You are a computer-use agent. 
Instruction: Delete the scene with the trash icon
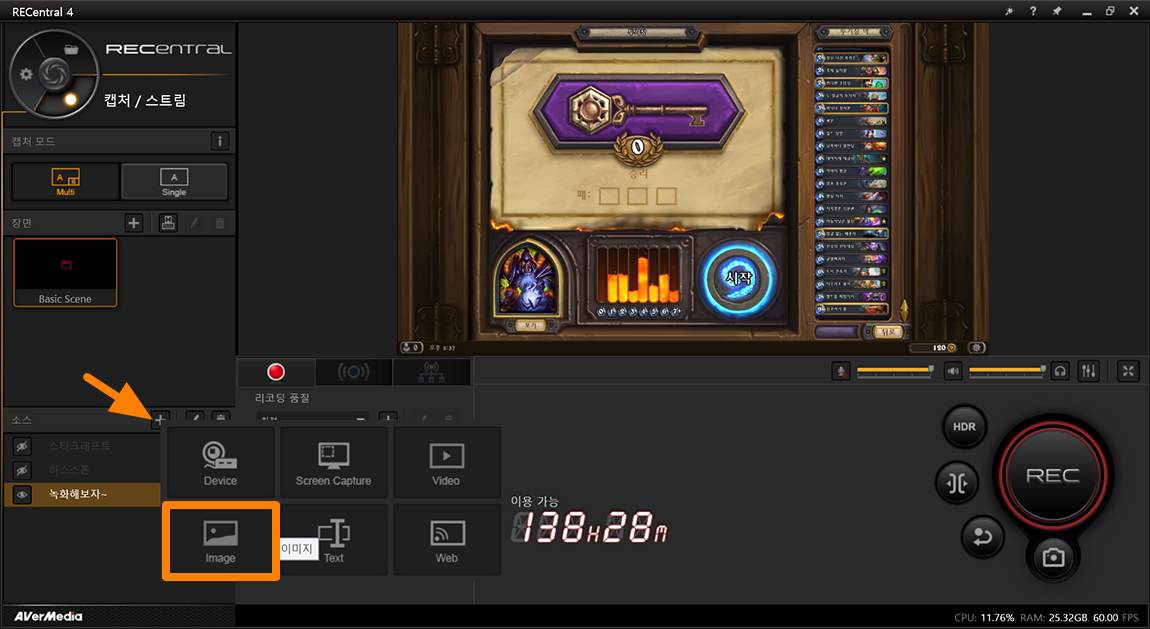(x=220, y=223)
